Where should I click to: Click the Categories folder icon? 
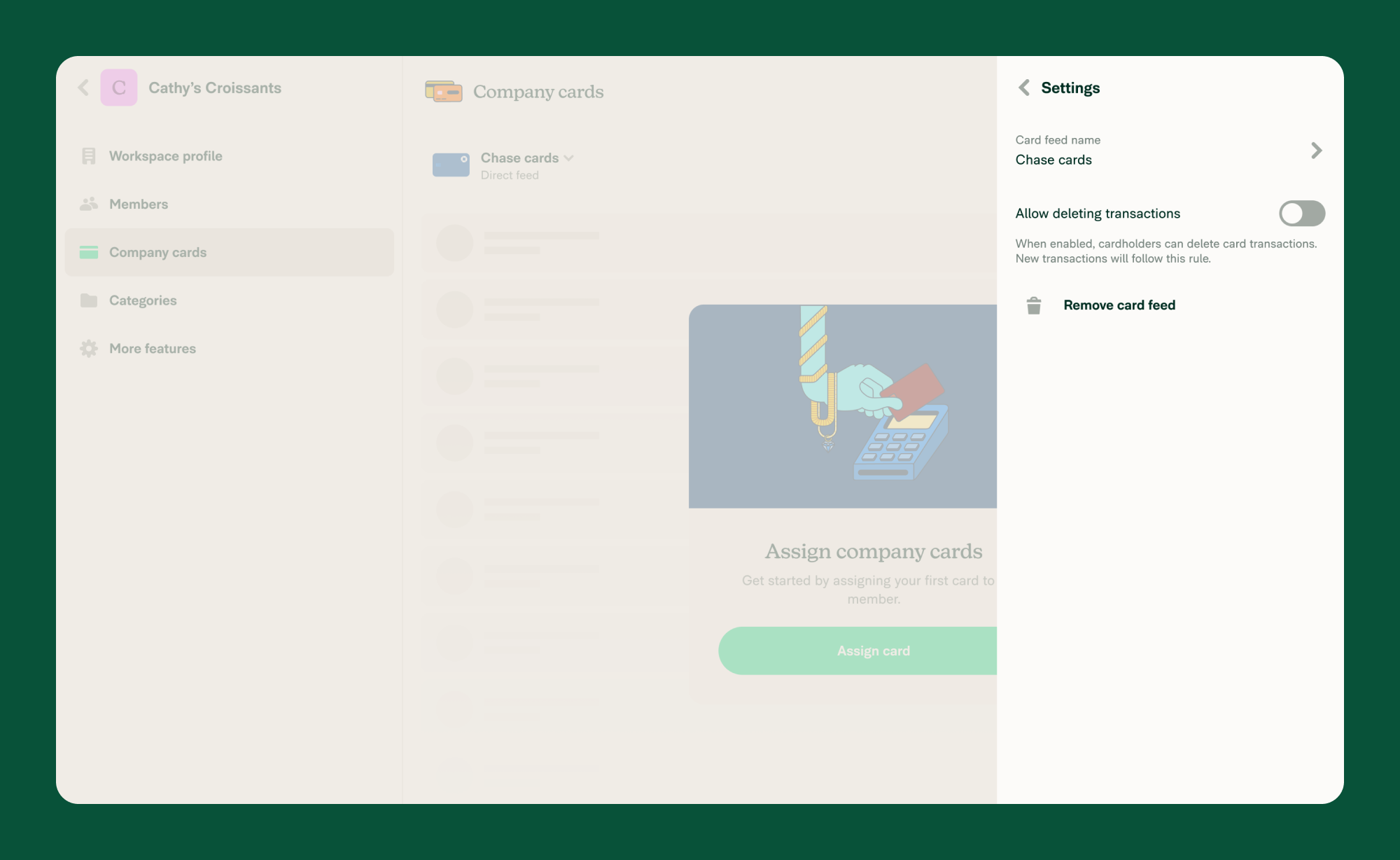(88, 300)
